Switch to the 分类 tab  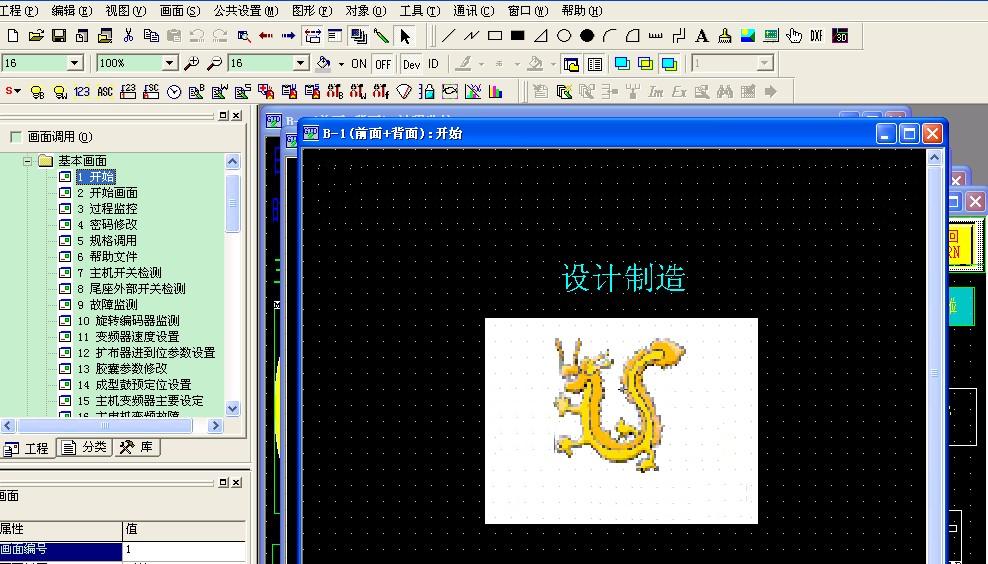[x=85, y=448]
